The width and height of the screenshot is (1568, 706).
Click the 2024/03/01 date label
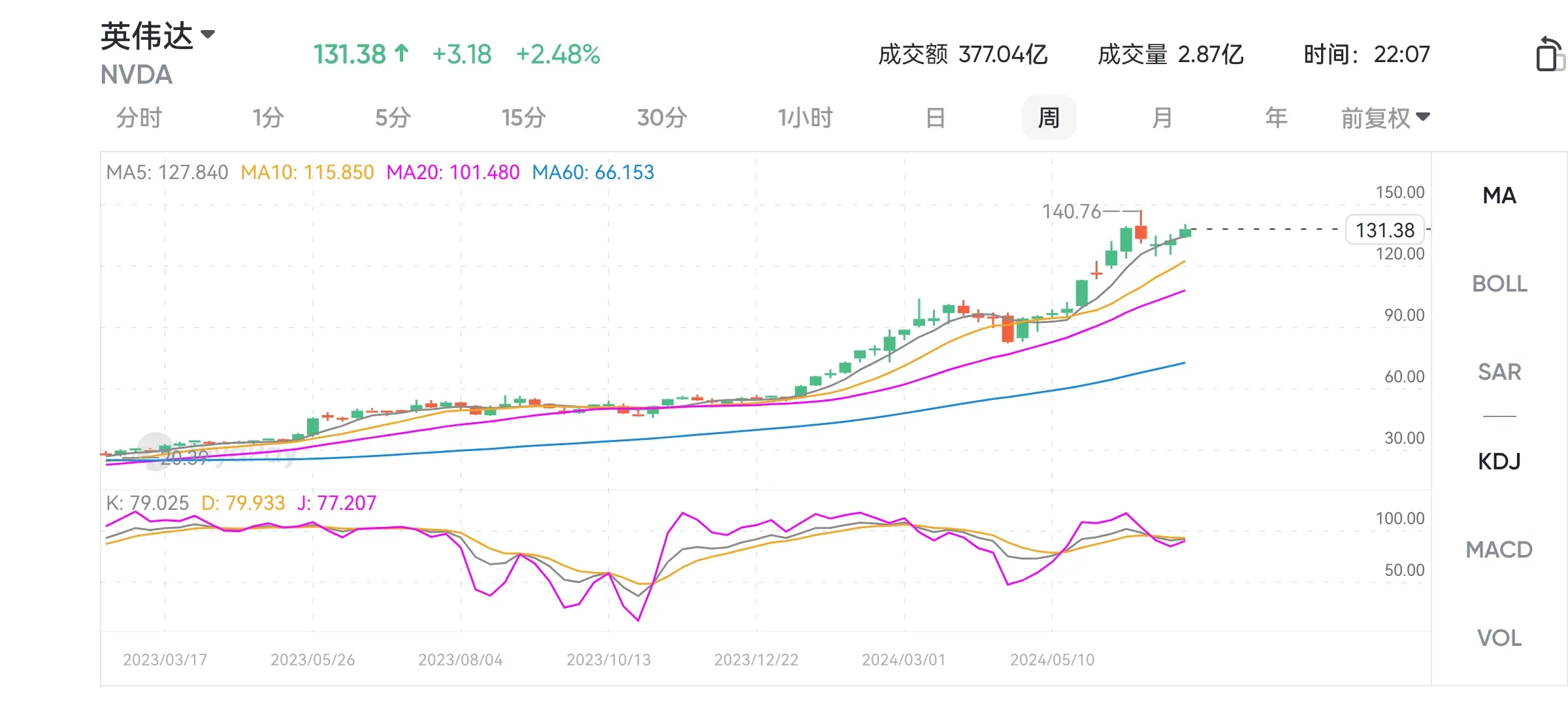click(x=904, y=660)
